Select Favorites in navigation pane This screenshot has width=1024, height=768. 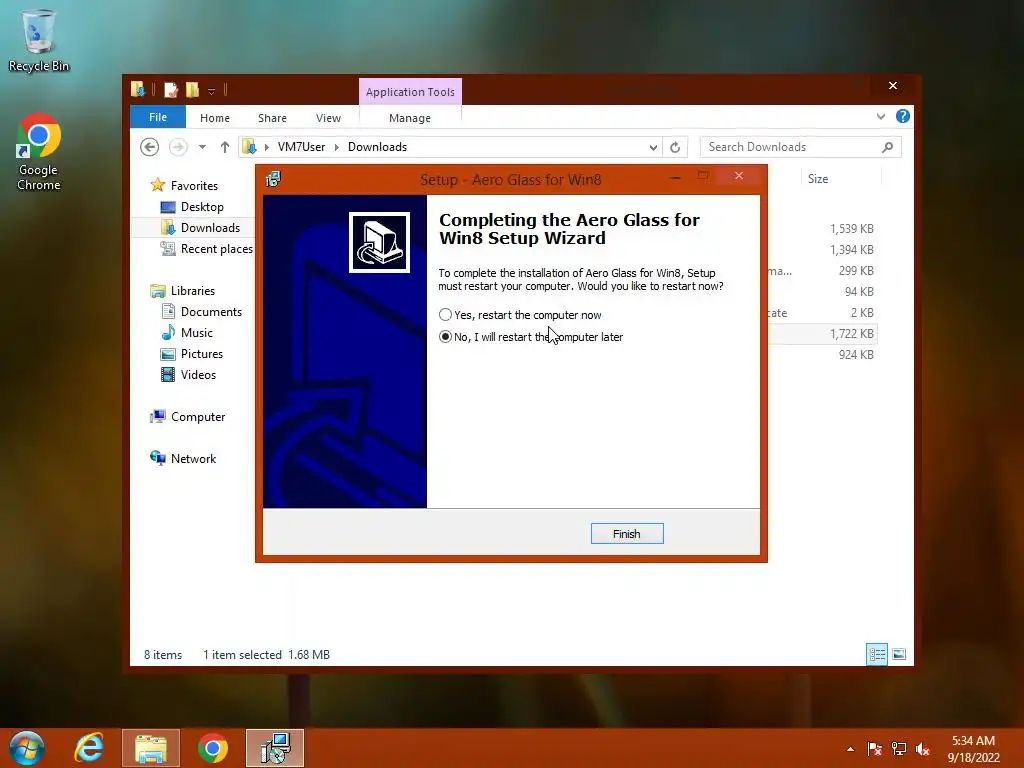click(194, 185)
